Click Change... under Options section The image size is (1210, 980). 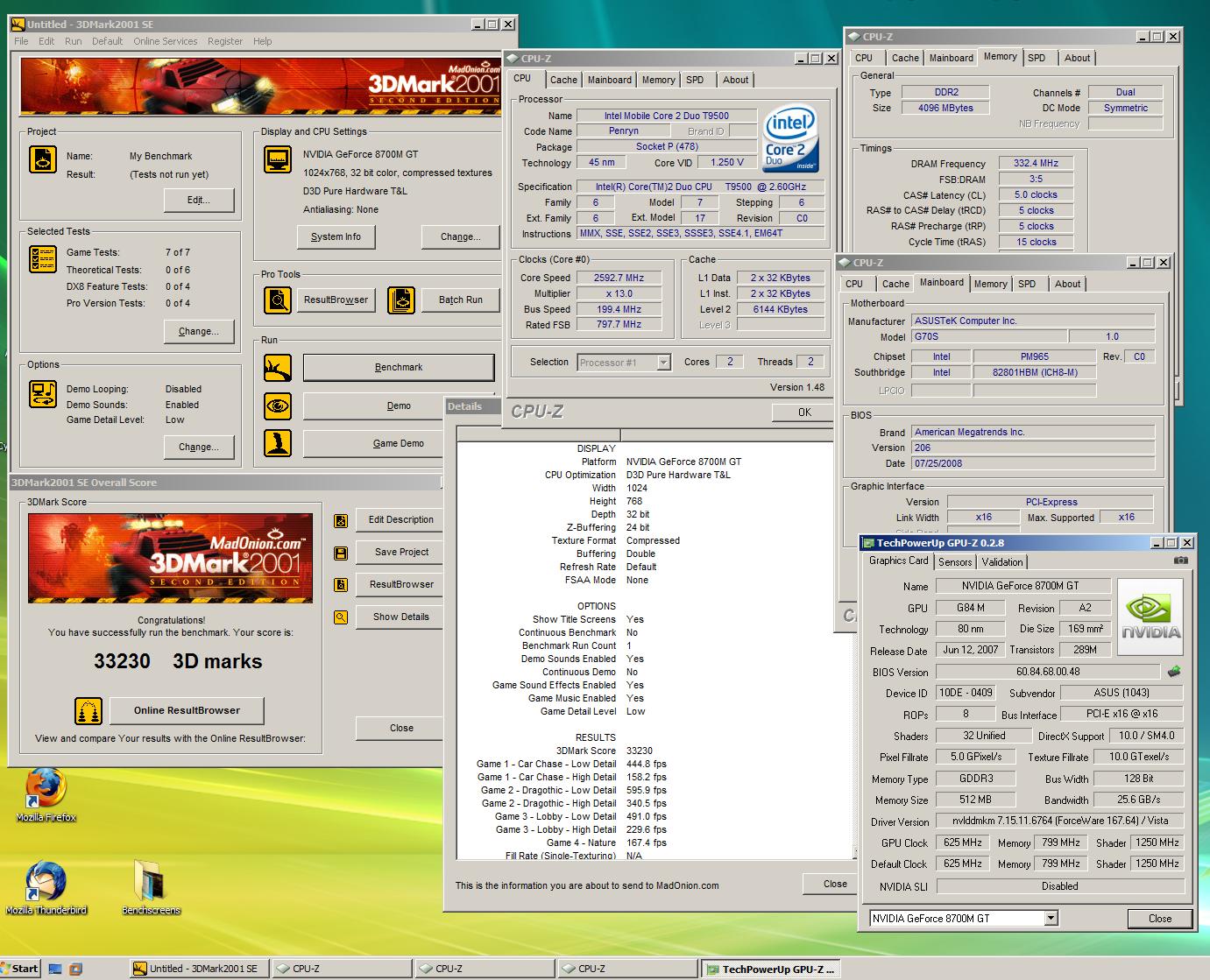click(x=199, y=447)
